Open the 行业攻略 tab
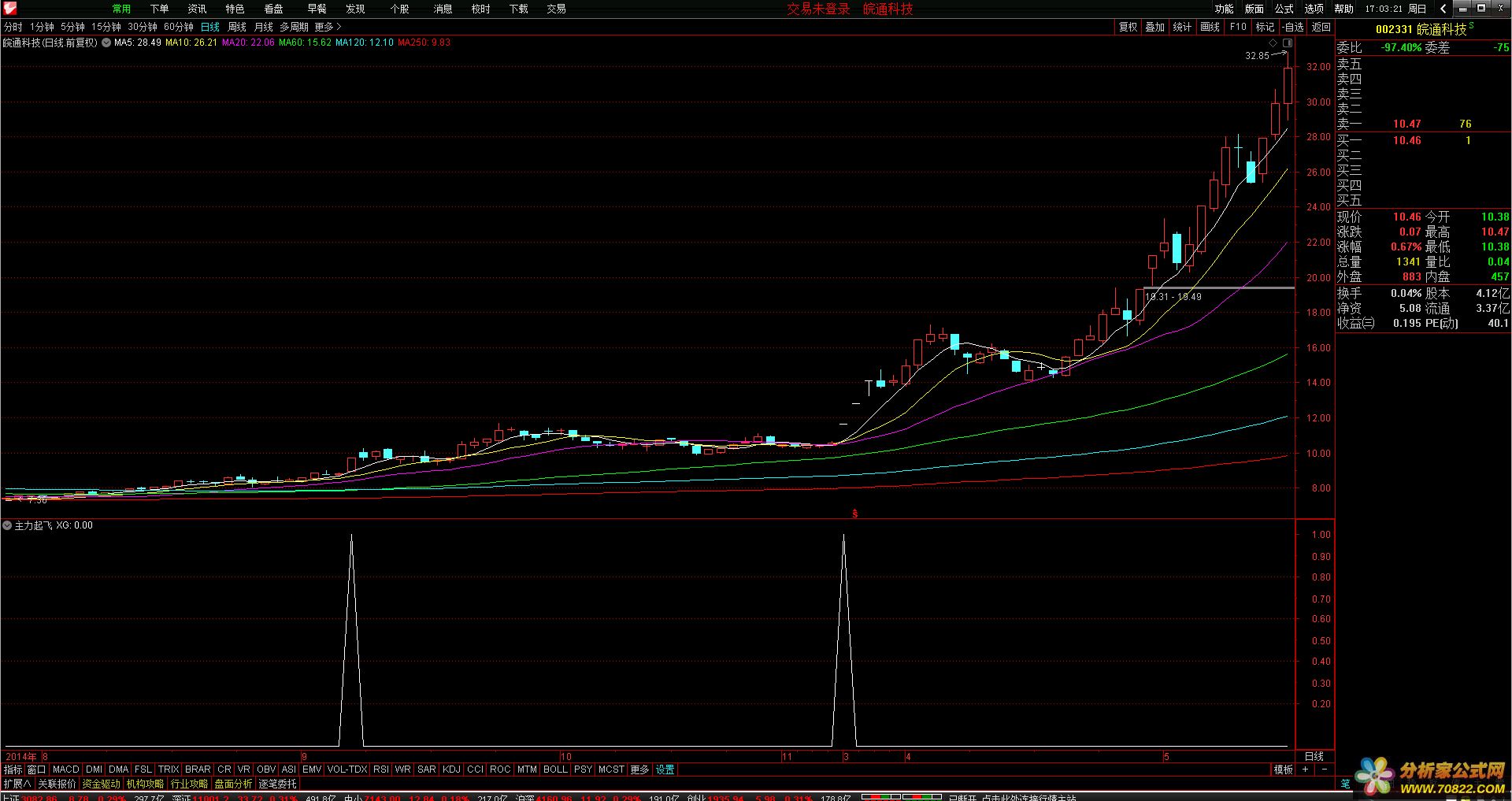The image size is (1512, 801). (189, 784)
